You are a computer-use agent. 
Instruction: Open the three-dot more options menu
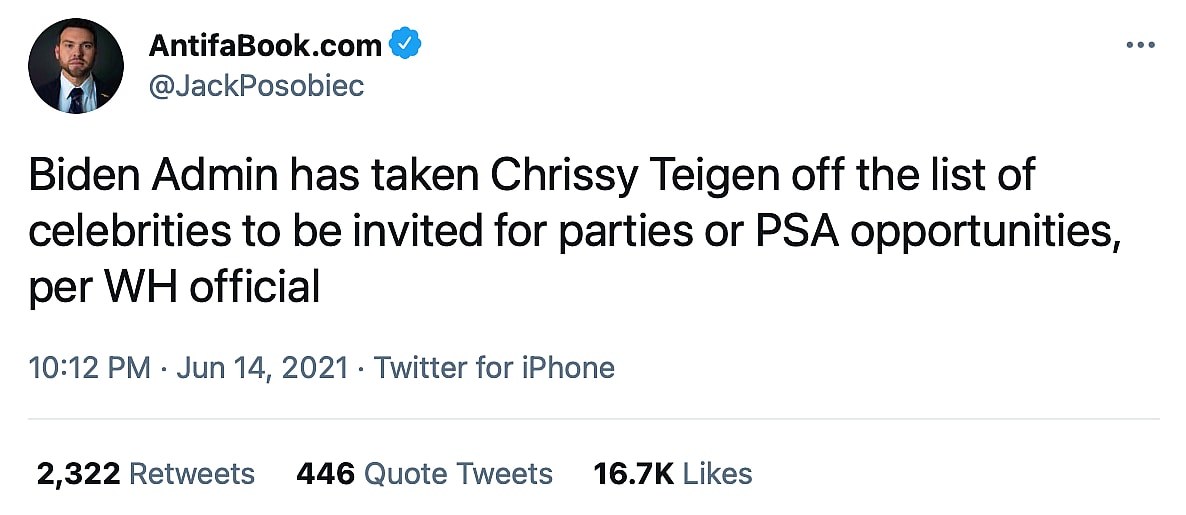1140,45
